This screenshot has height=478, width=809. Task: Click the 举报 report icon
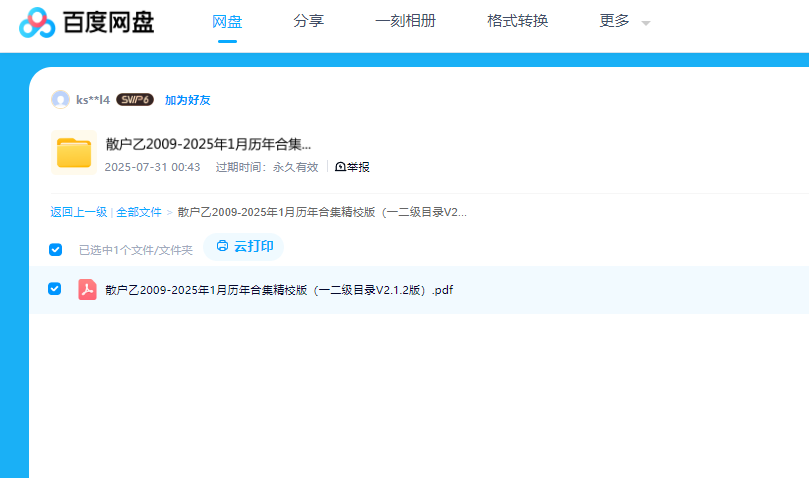(x=340, y=167)
